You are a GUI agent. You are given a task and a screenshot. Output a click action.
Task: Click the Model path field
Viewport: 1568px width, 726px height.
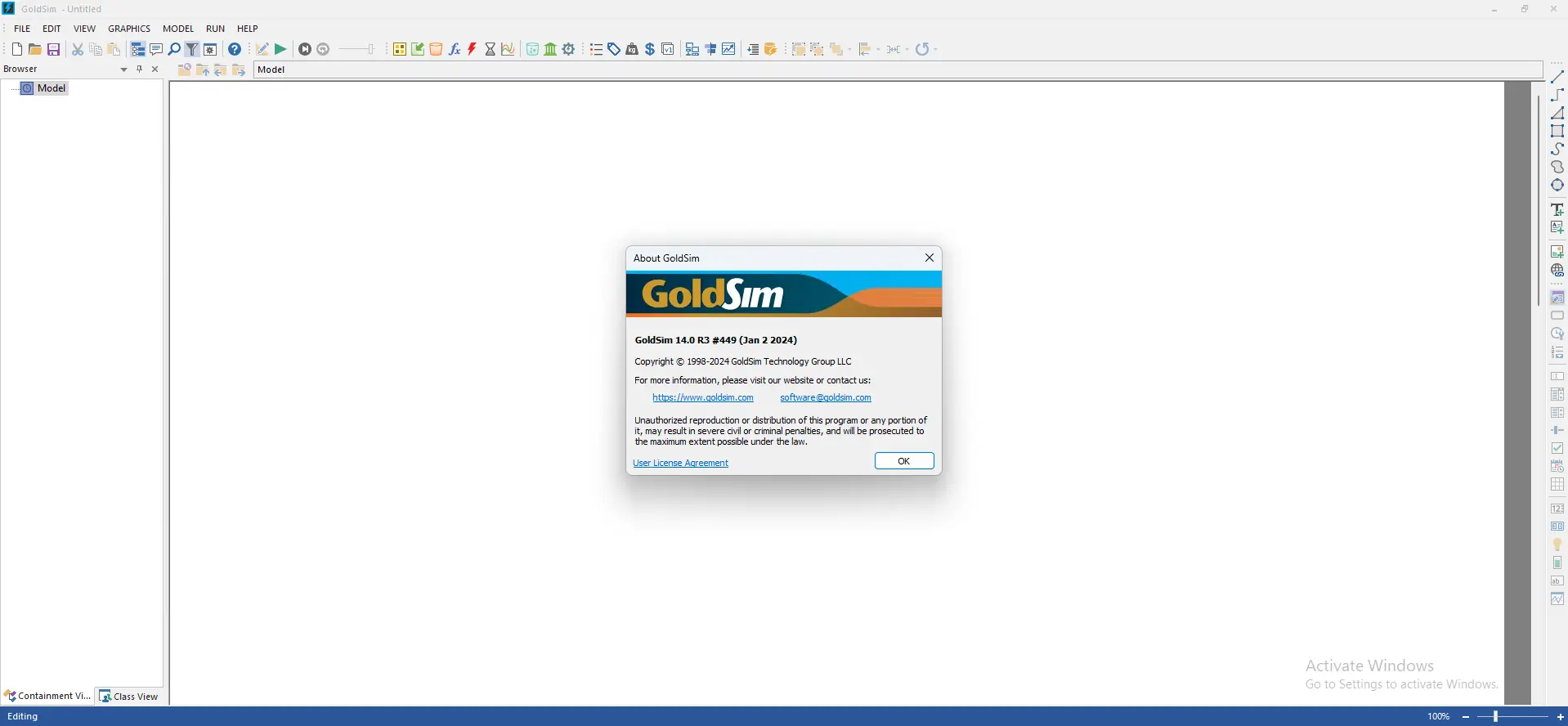coord(898,70)
